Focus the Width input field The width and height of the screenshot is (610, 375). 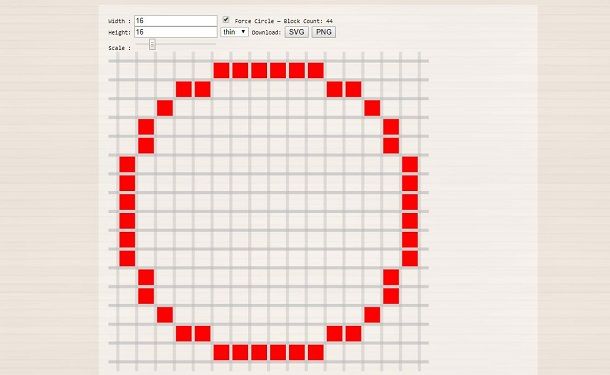coord(175,21)
